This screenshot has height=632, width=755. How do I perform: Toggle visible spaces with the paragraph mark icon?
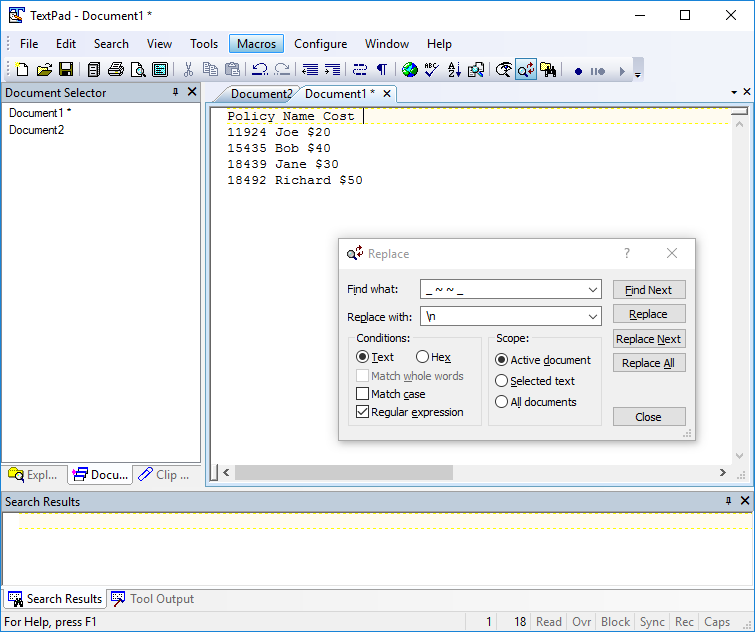pyautogui.click(x=381, y=70)
